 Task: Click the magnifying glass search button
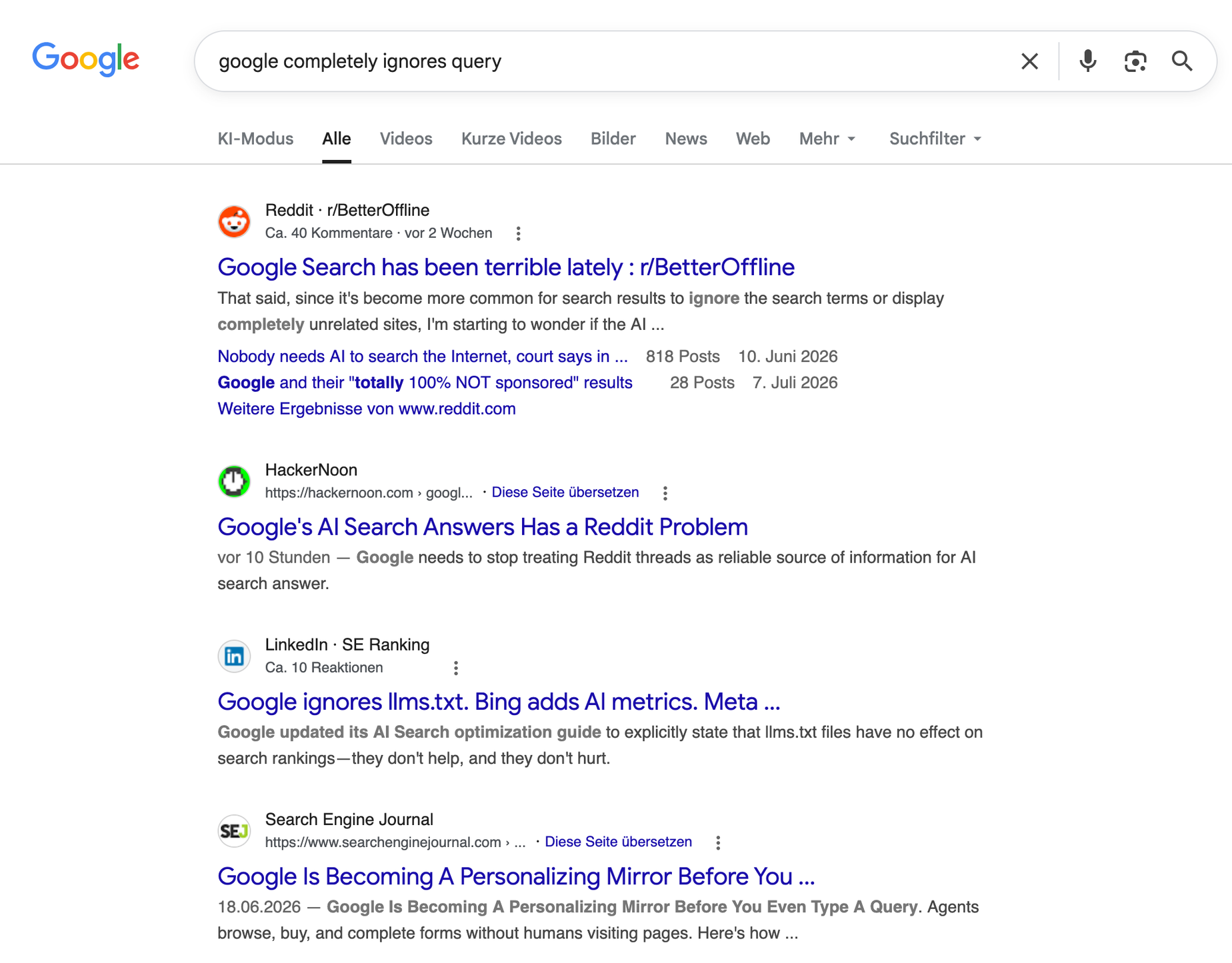tap(1182, 61)
